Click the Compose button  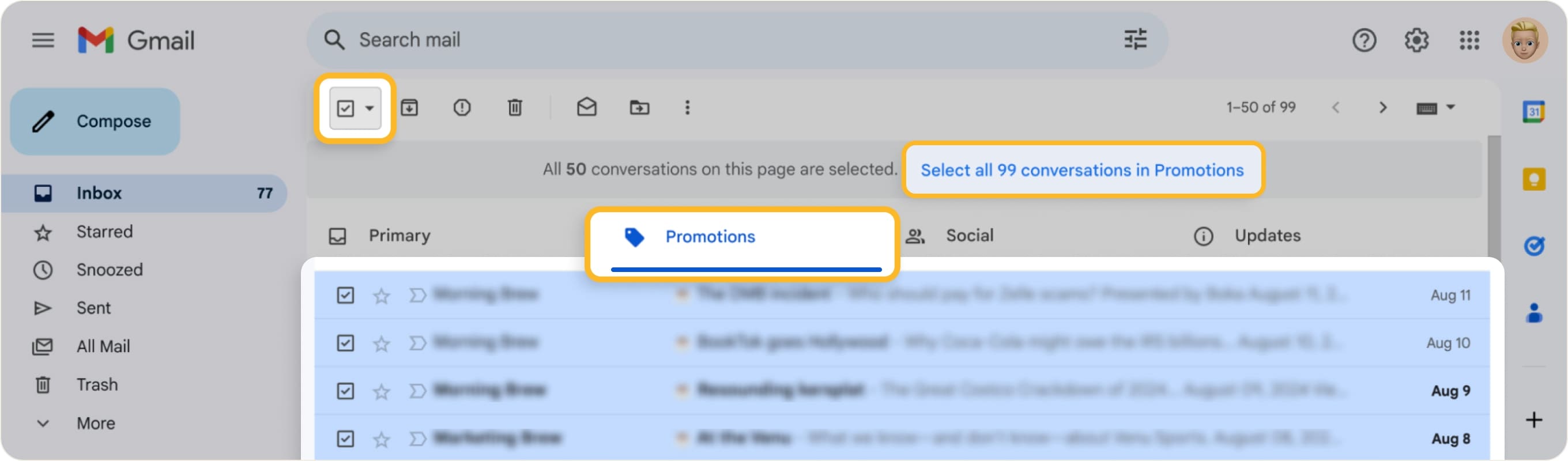(x=95, y=120)
